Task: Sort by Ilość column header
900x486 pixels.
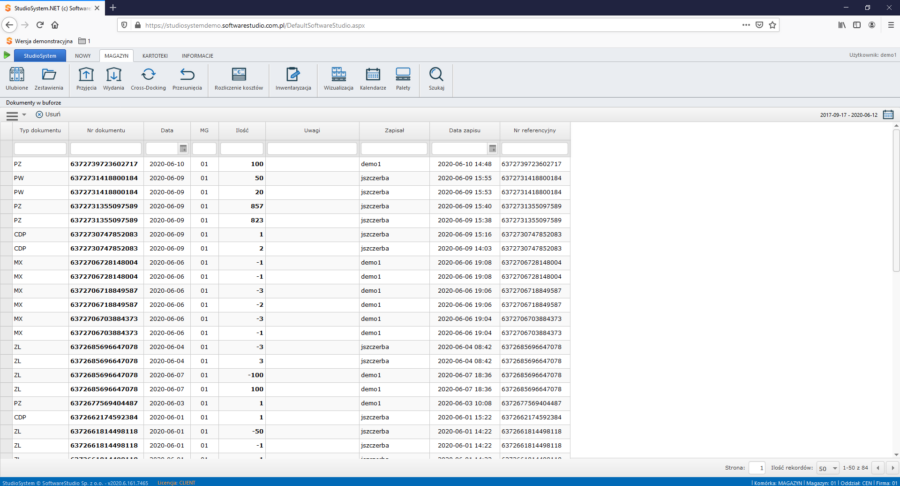Action: (x=242, y=130)
